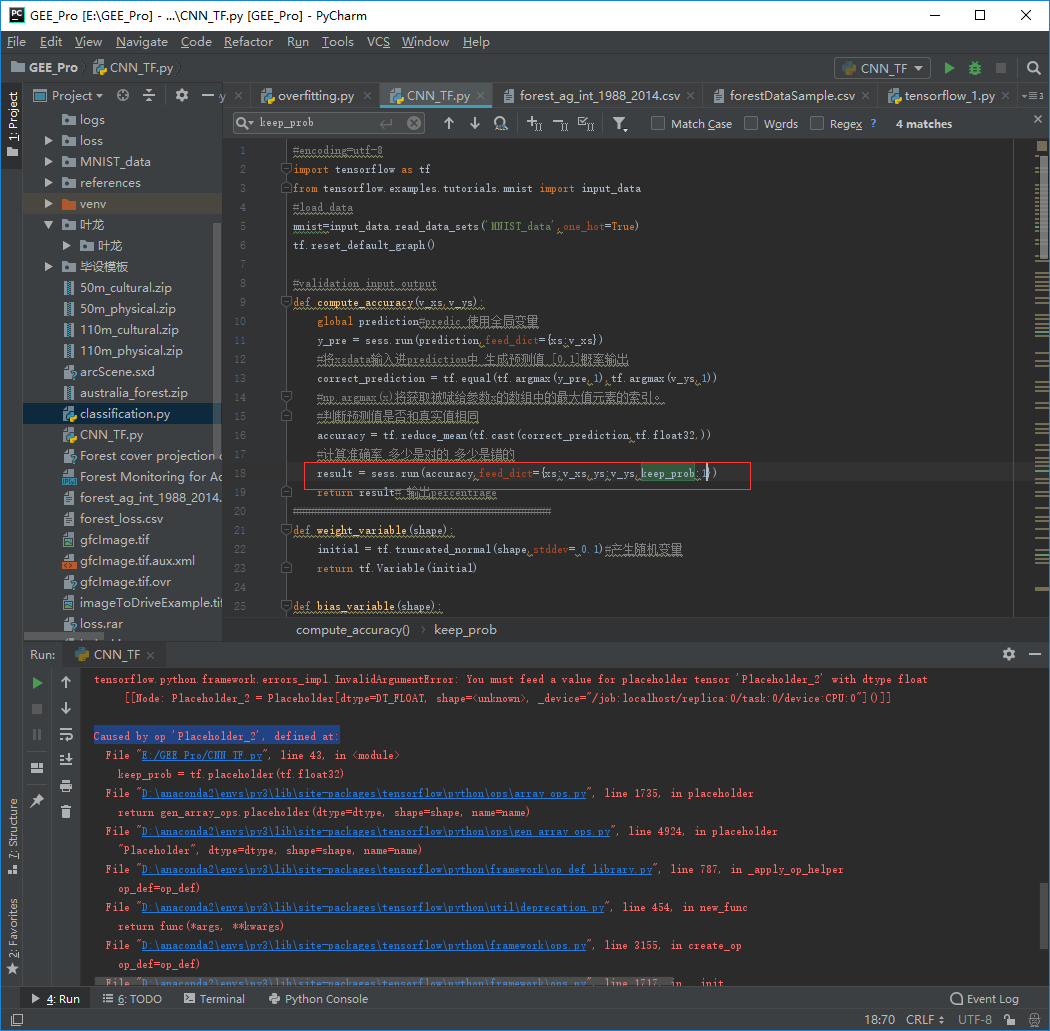Run CNN_TF using the toolbar play button
The height and width of the screenshot is (1031, 1050).
coord(947,68)
